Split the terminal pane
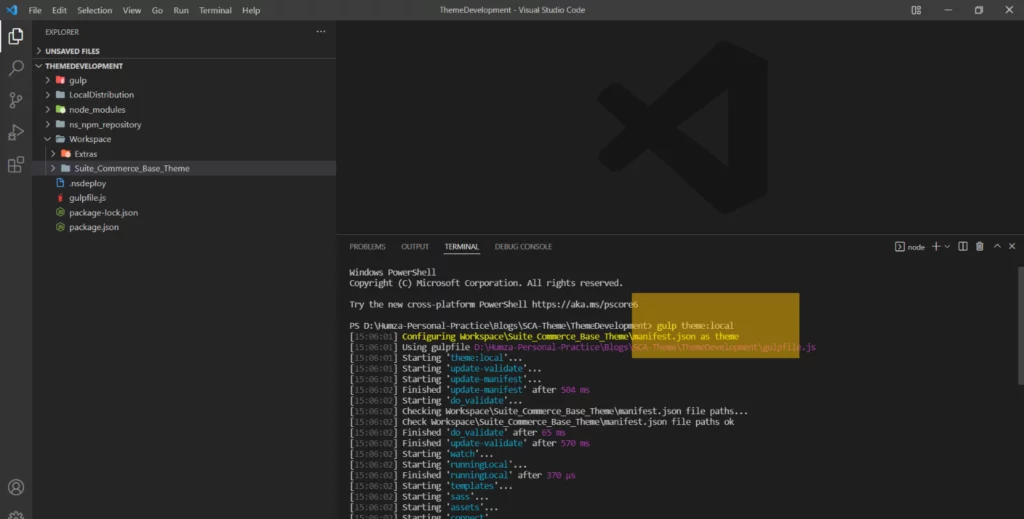Screen dimensions: 1024x519 tap(963, 246)
